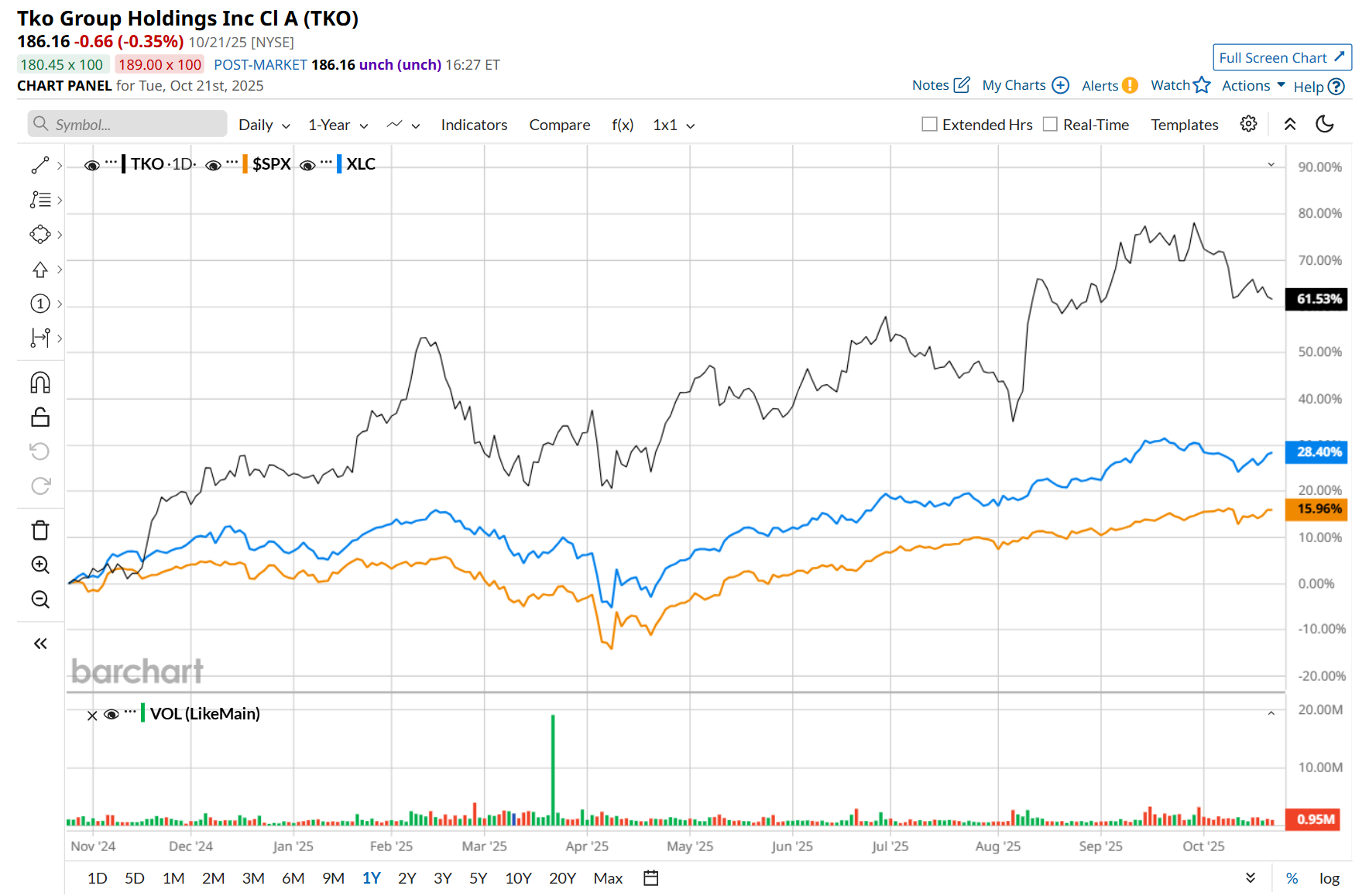This screenshot has width=1369, height=896.
Task: Select the 1D time range
Action: [x=98, y=878]
